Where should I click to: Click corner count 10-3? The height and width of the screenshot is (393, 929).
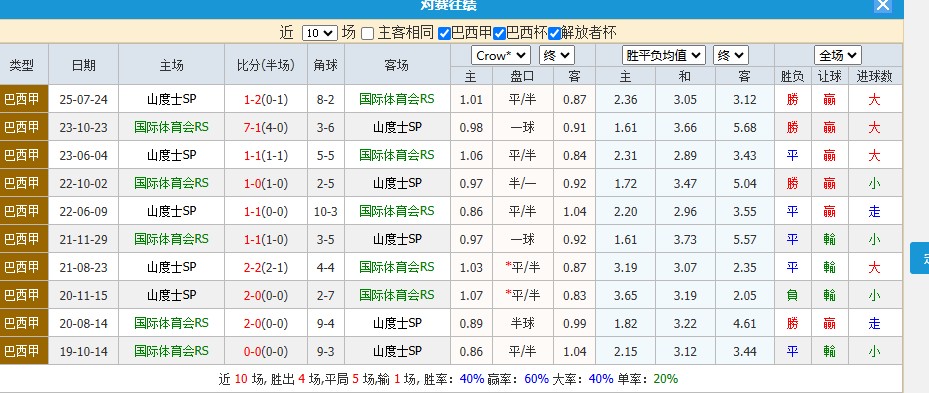click(325, 212)
